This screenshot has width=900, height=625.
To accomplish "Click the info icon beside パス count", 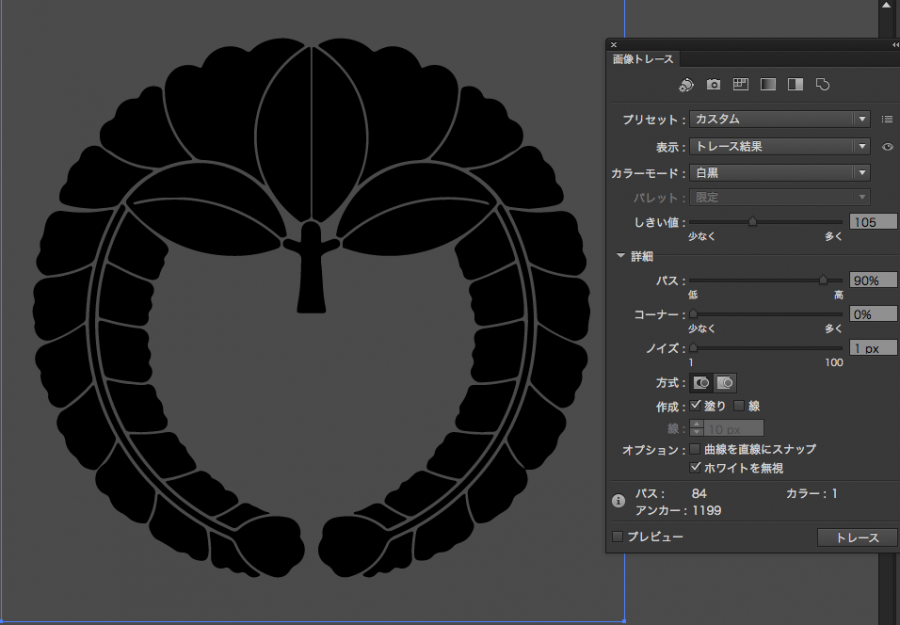I will point(618,501).
